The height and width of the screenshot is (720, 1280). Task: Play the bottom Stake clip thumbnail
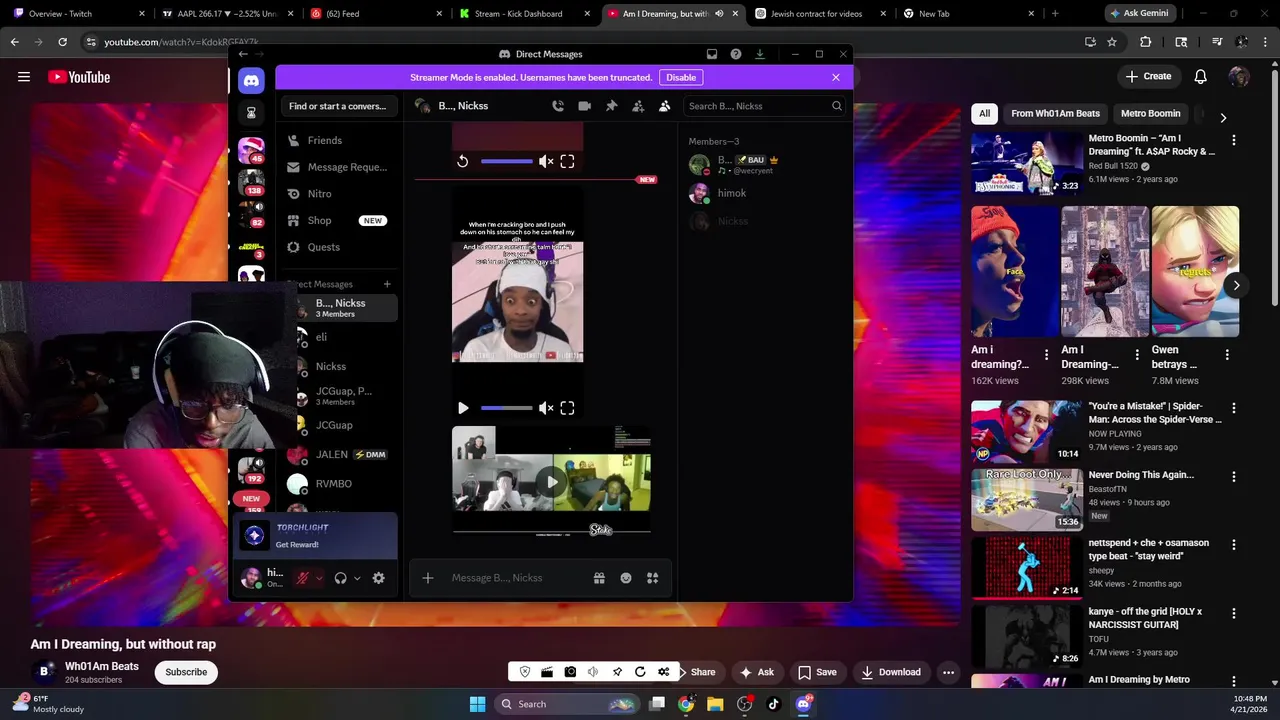(x=551, y=482)
